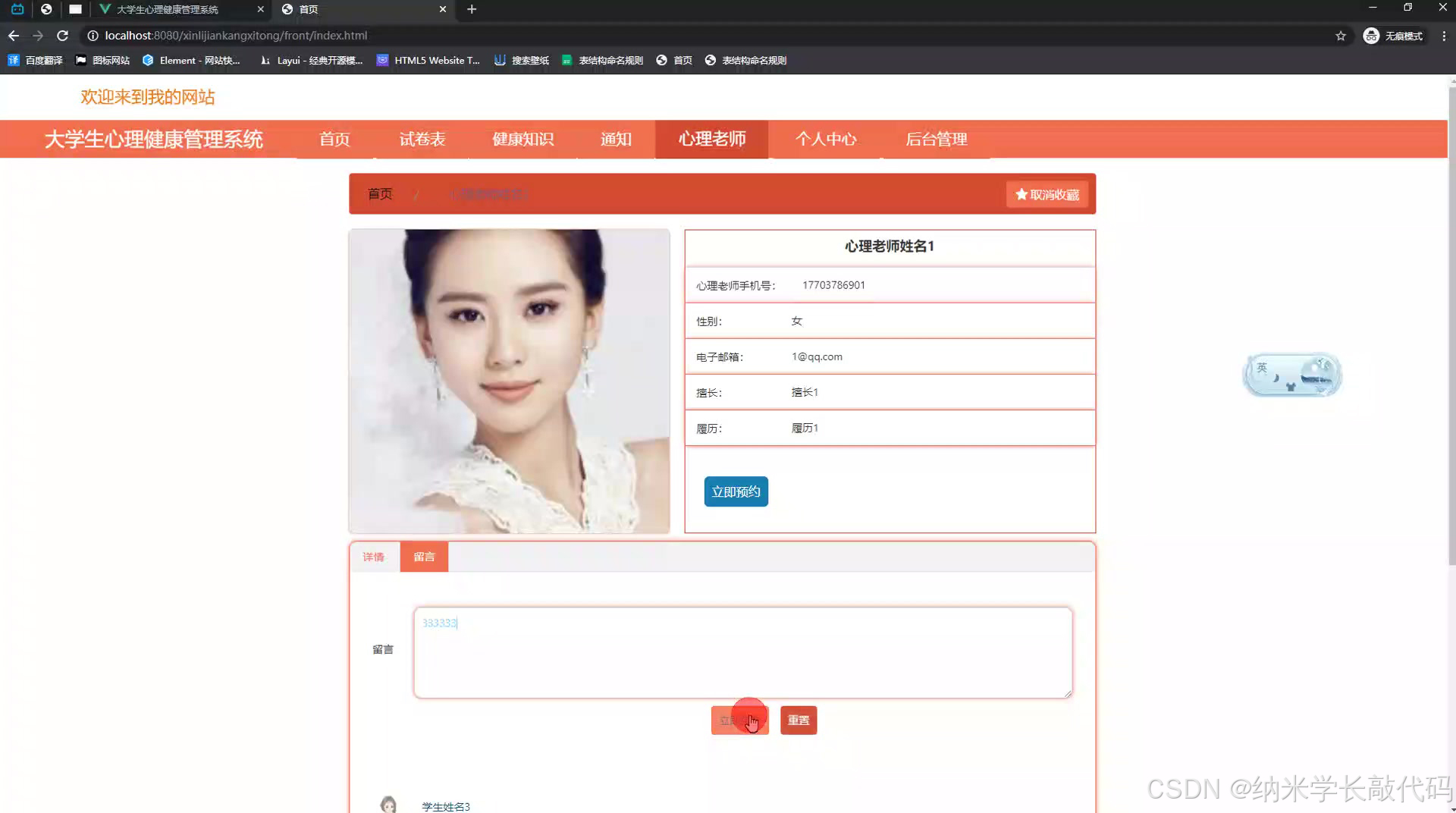Go back with the browser back arrow
1456x813 pixels.
point(14,36)
